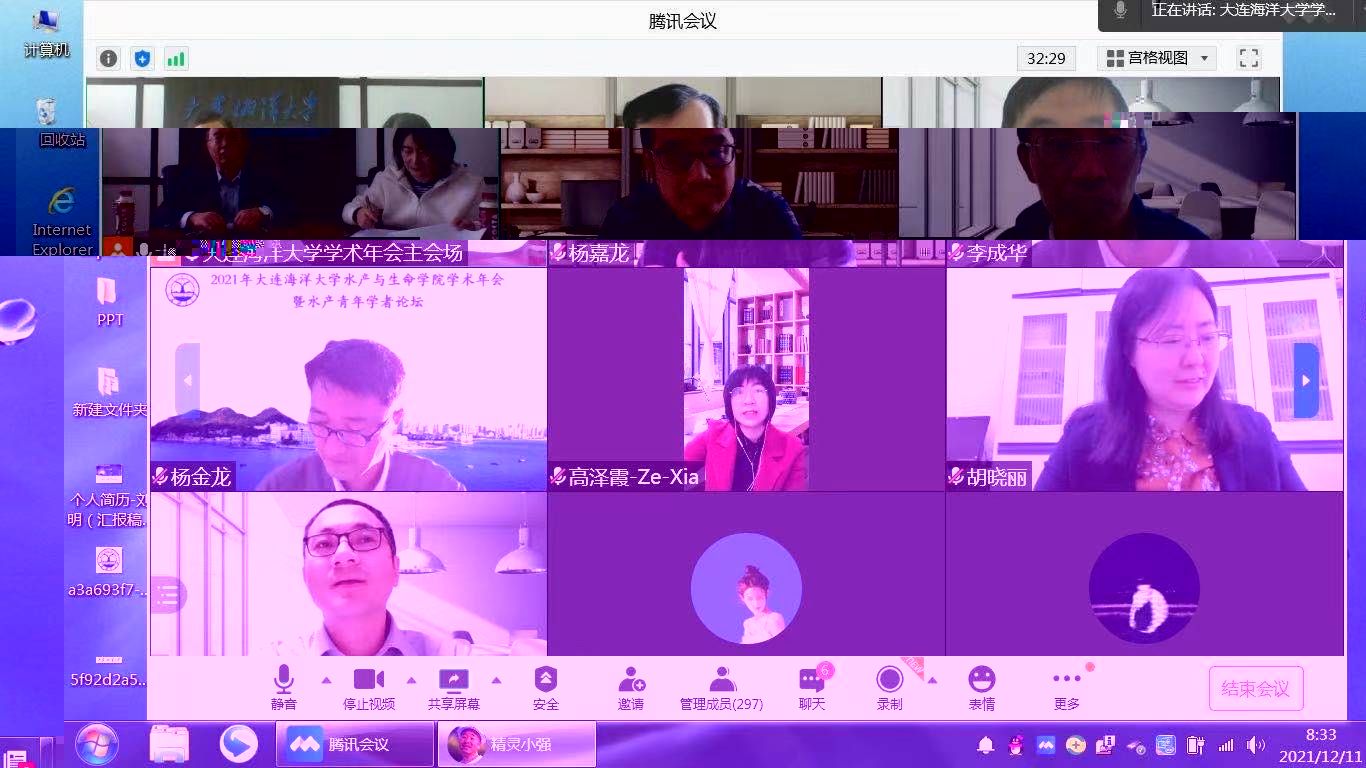
Task: Click the 胡晓丽 name label
Action: click(988, 477)
